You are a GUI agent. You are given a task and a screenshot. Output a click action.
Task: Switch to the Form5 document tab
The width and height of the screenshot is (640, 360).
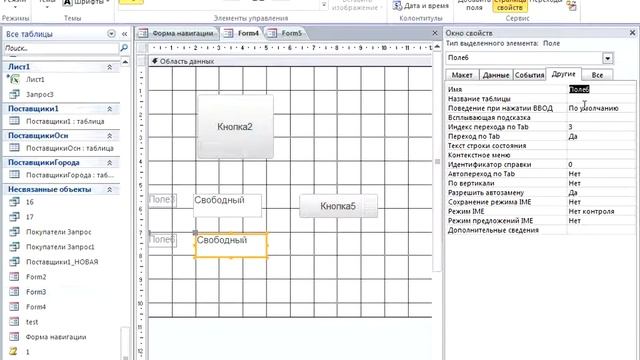pyautogui.click(x=286, y=33)
